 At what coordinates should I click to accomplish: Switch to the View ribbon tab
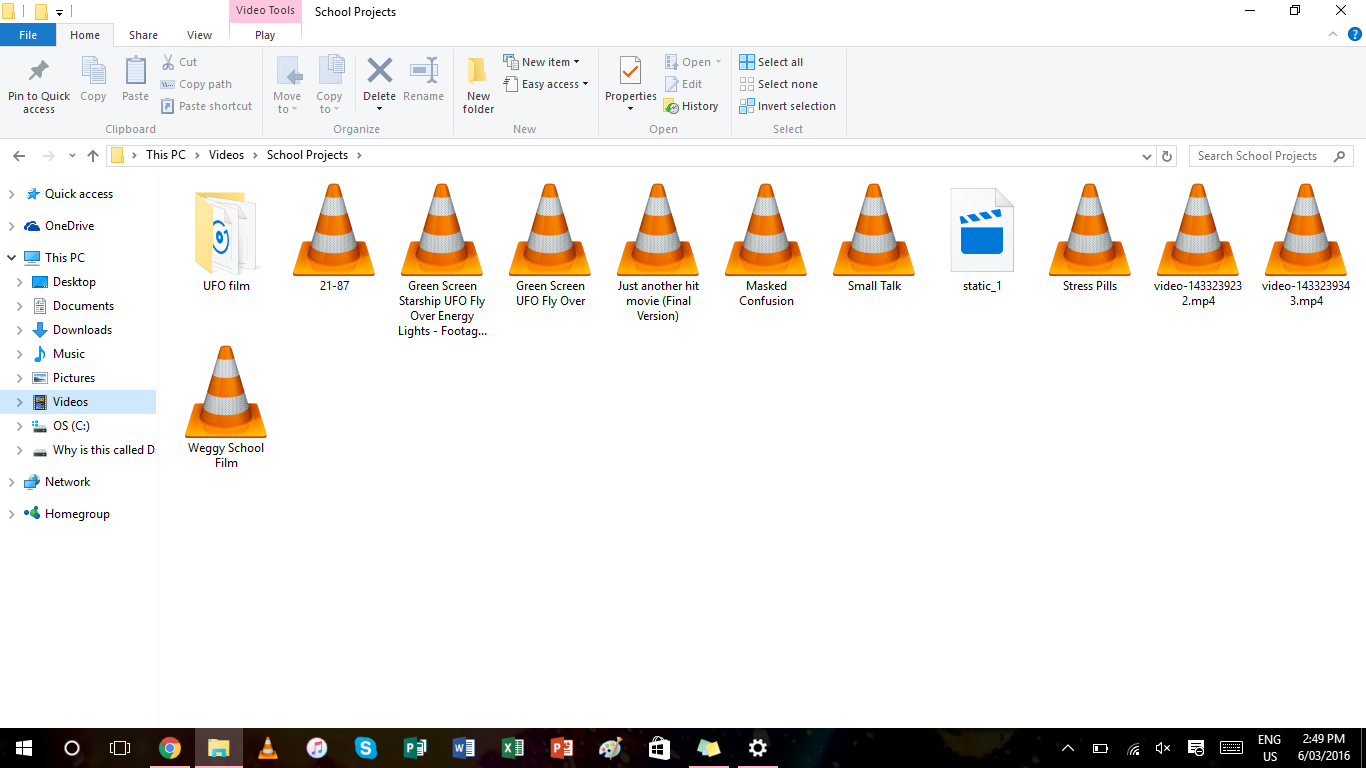(200, 35)
